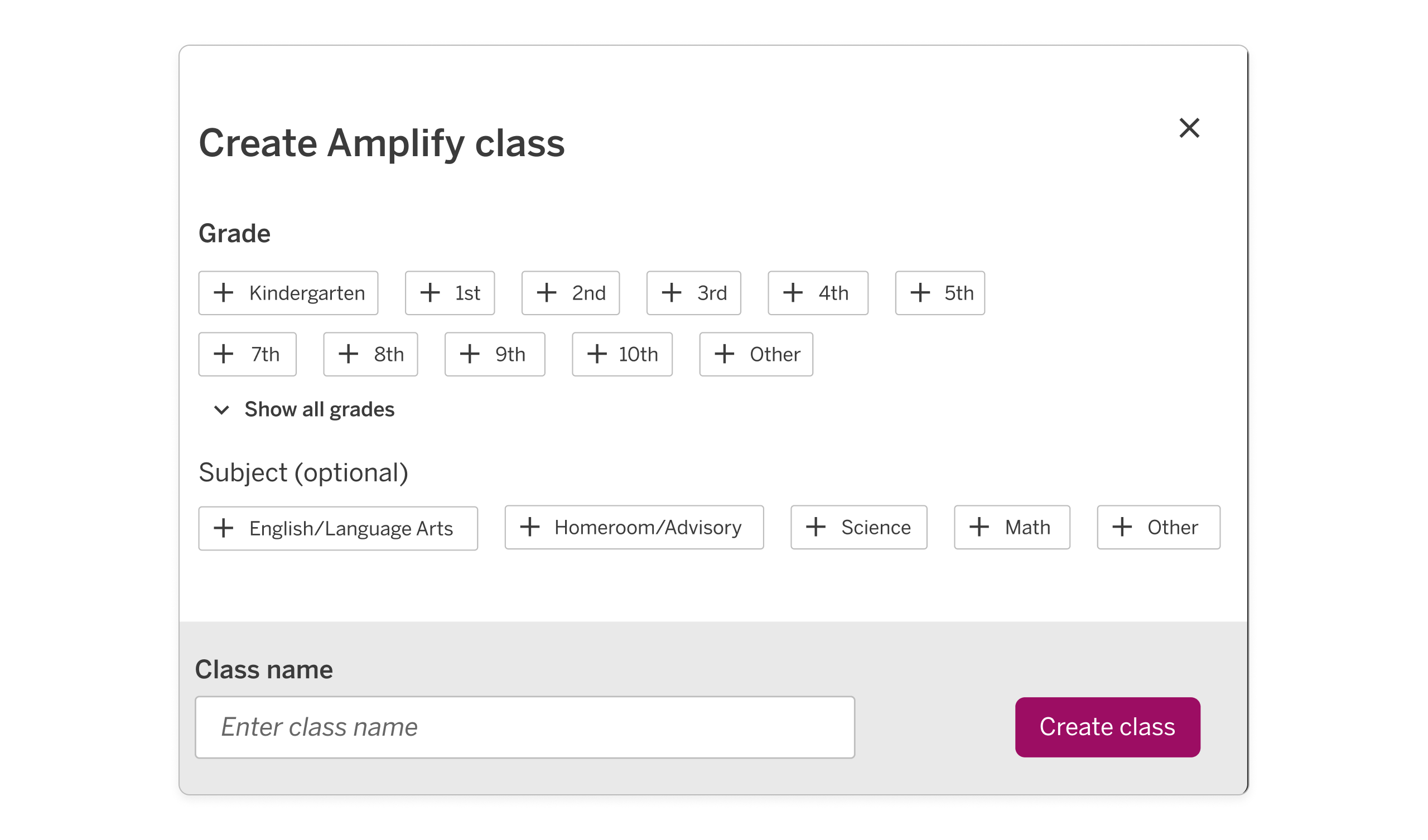Click the Enter class name field
This screenshot has width=1428, height=840.
tap(524, 727)
